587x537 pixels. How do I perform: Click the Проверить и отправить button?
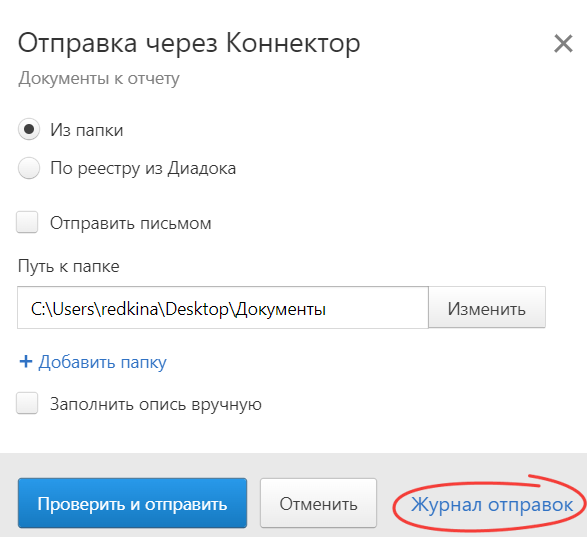pos(133,503)
